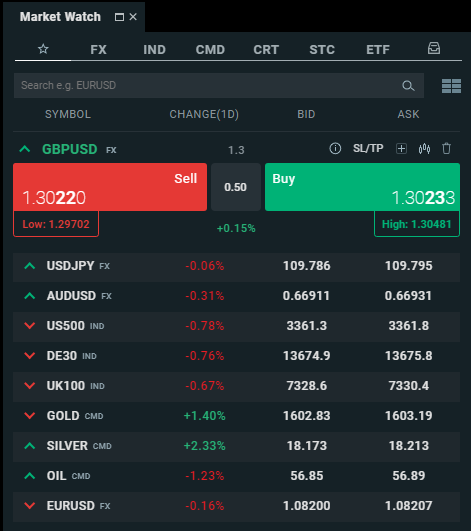Switch to the CMD tab

[x=210, y=50]
